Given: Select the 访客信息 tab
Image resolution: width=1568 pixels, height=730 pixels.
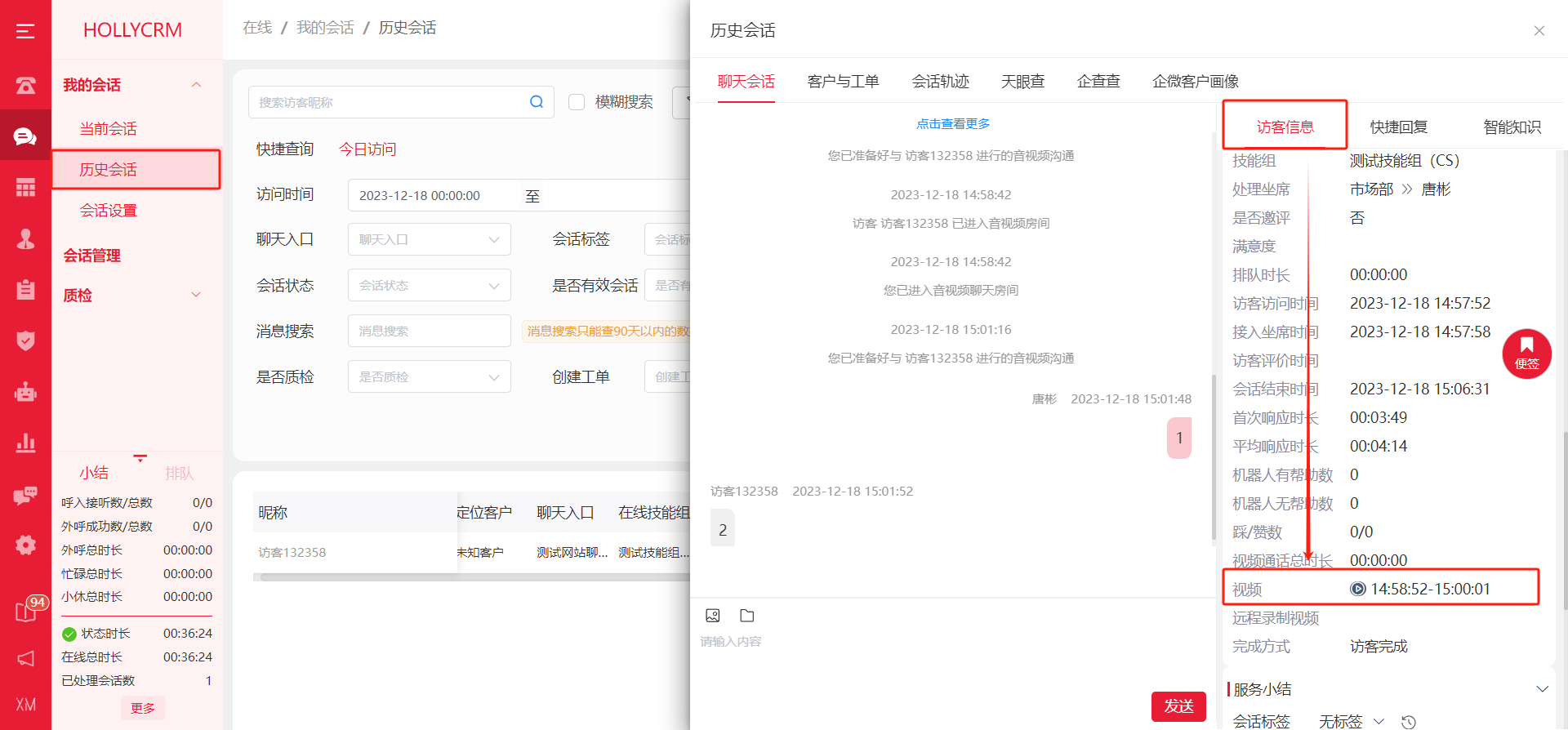Looking at the screenshot, I should (x=1285, y=127).
